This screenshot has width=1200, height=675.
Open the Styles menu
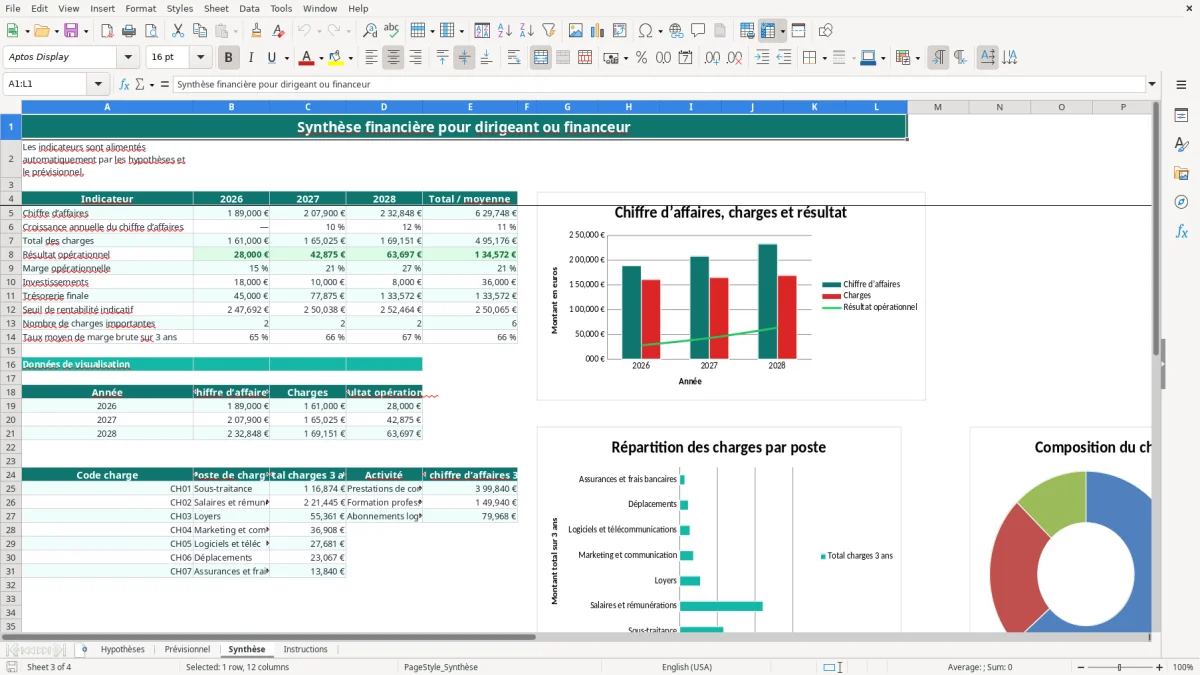click(x=180, y=8)
